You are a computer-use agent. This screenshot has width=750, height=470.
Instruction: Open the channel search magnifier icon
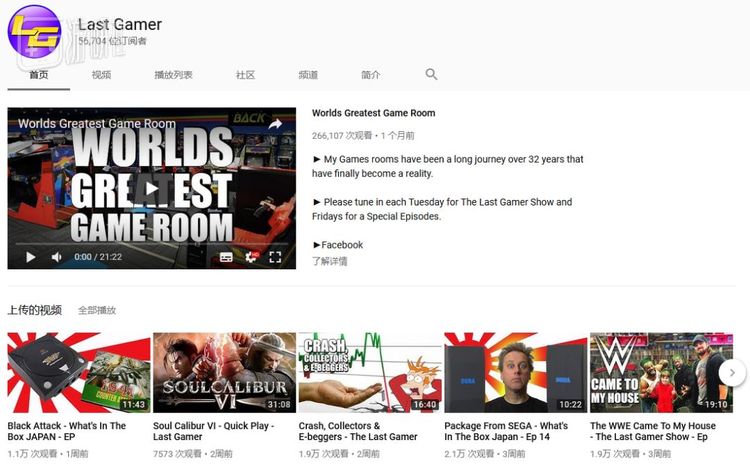click(431, 75)
